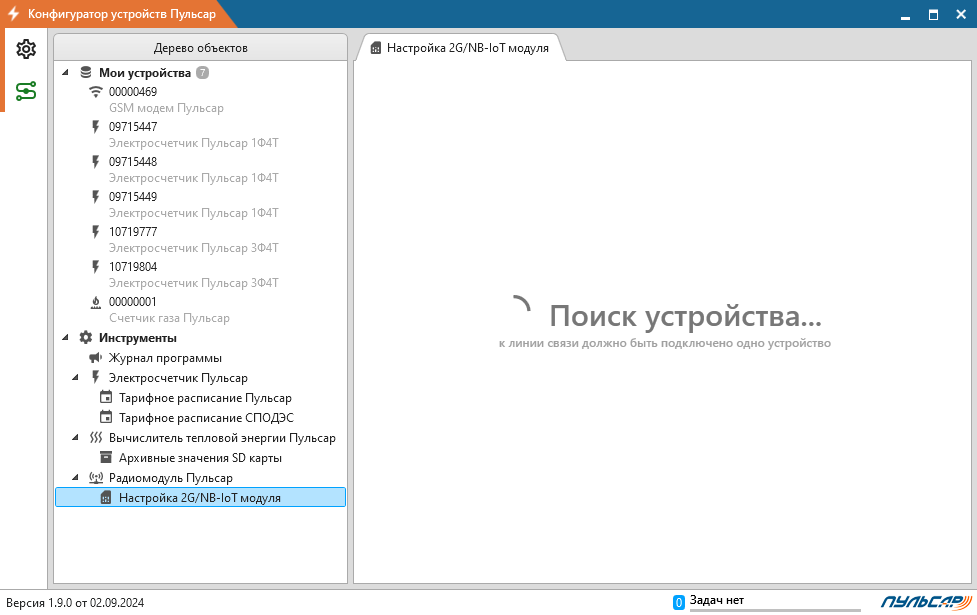Close the configurator window

961,15
